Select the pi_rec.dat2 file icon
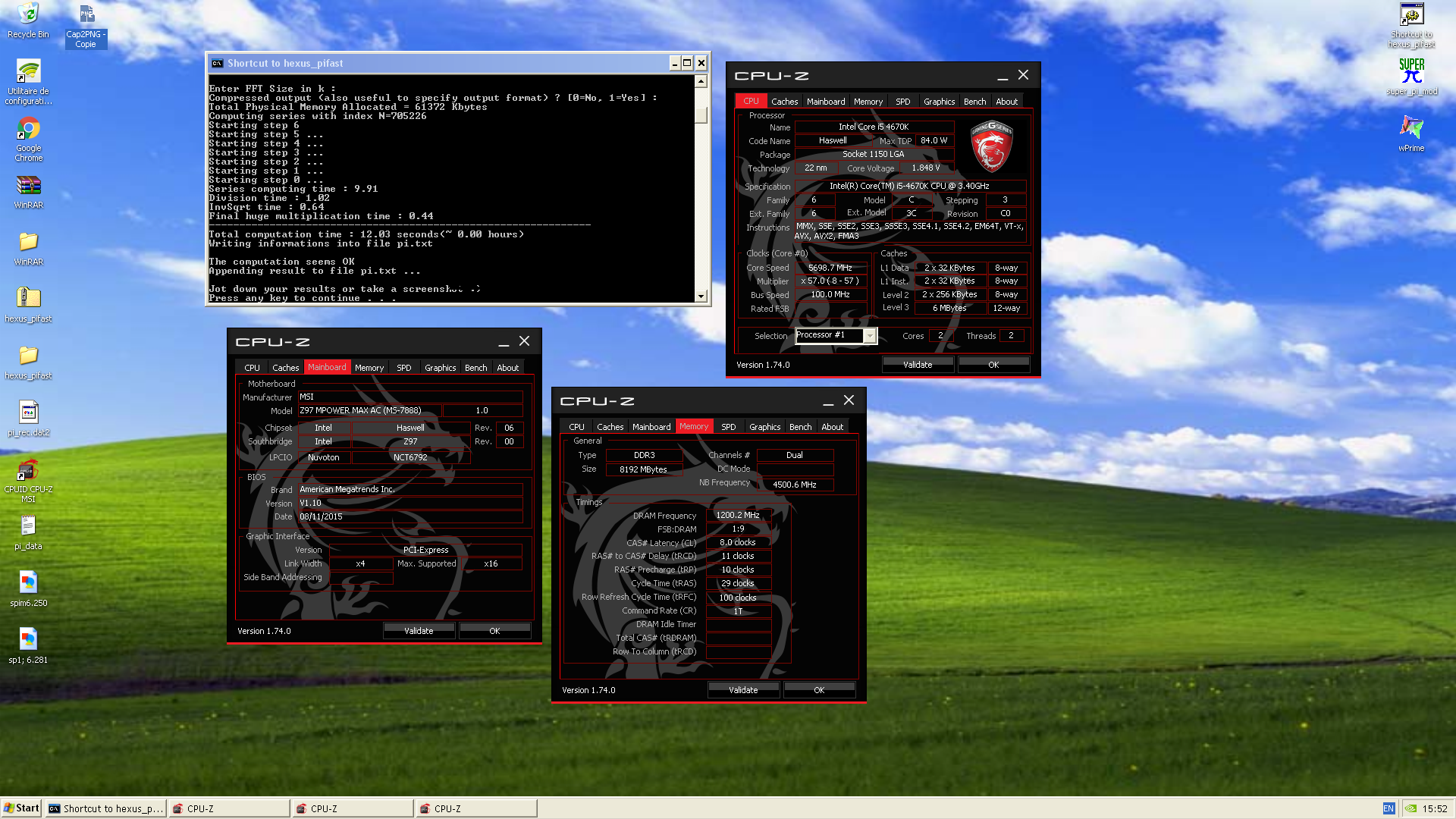This screenshot has height=819, width=1456. pos(28,419)
